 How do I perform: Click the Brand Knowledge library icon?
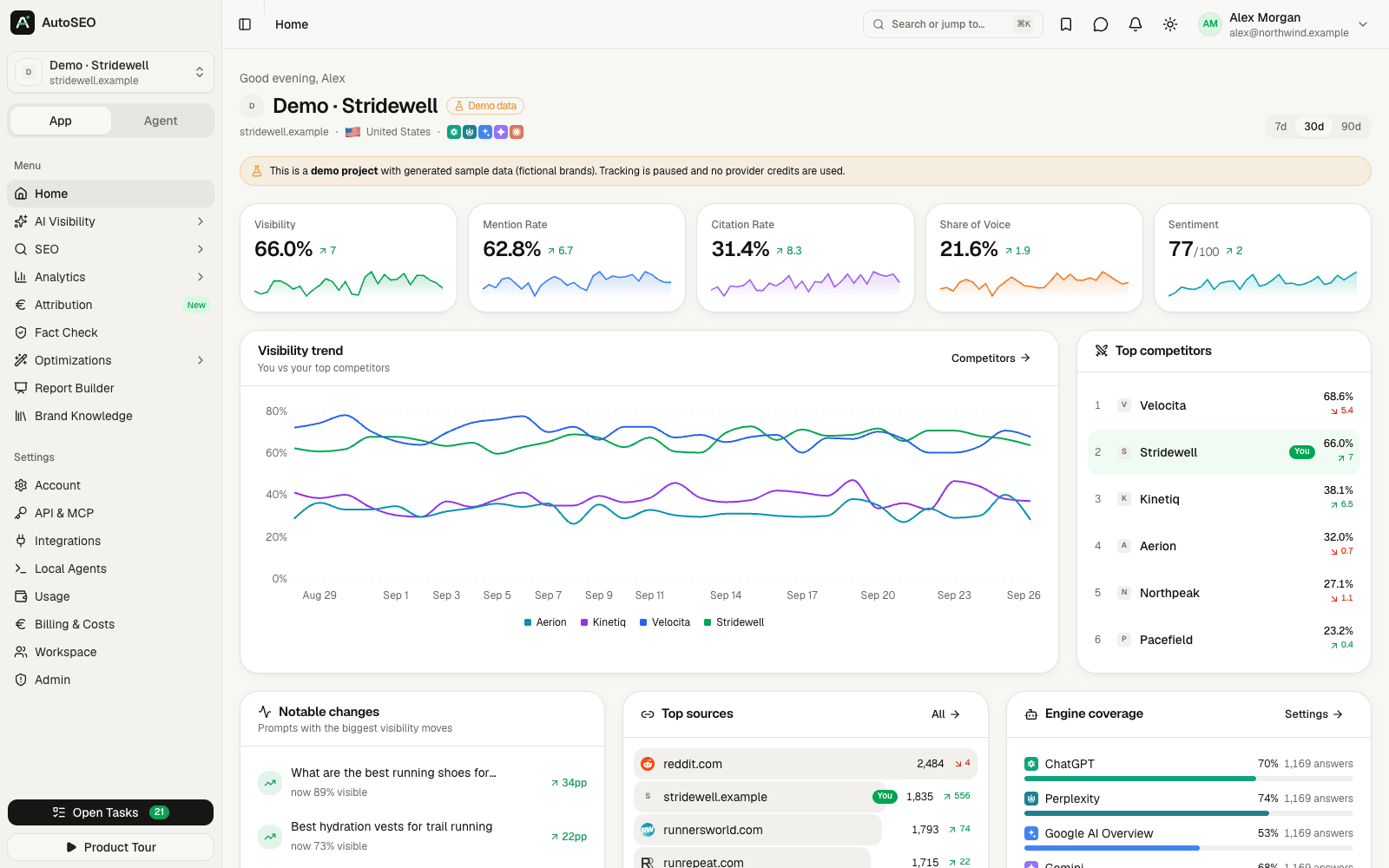click(21, 416)
